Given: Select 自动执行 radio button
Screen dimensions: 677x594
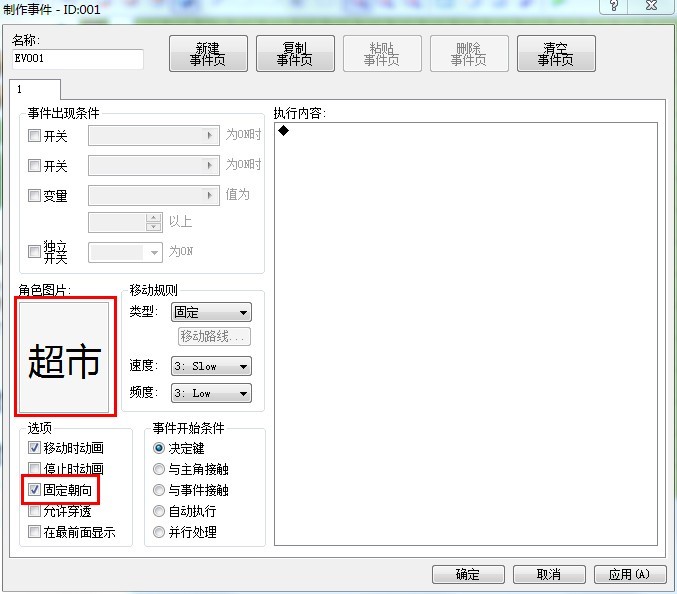Looking at the screenshot, I should pyautogui.click(x=159, y=511).
